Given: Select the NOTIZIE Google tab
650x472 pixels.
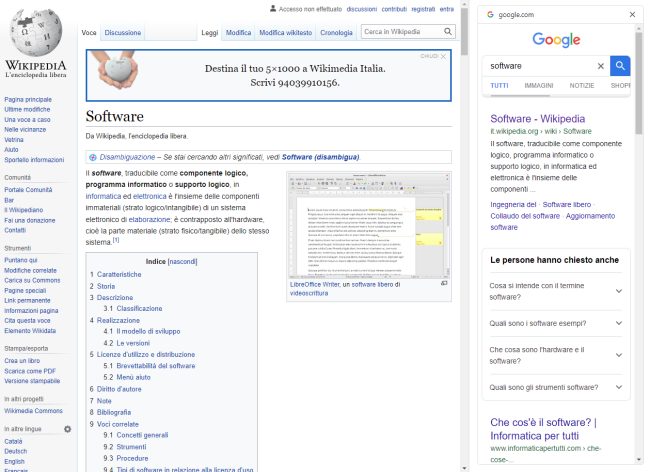Looking at the screenshot, I should click(582, 85).
